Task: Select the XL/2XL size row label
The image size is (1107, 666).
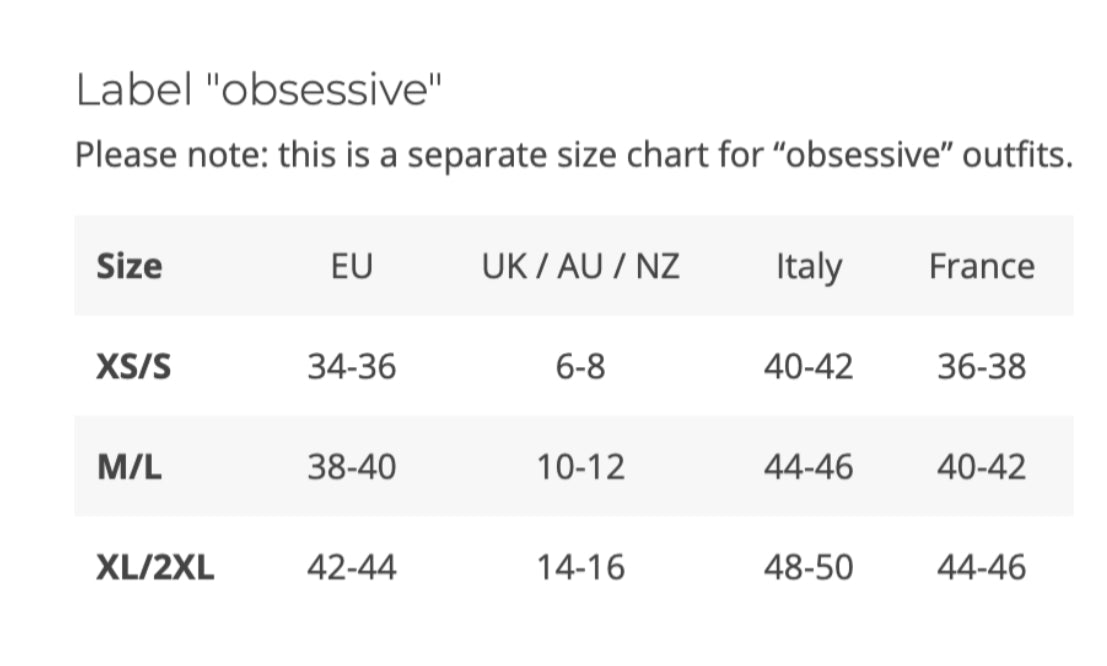Action: [155, 568]
